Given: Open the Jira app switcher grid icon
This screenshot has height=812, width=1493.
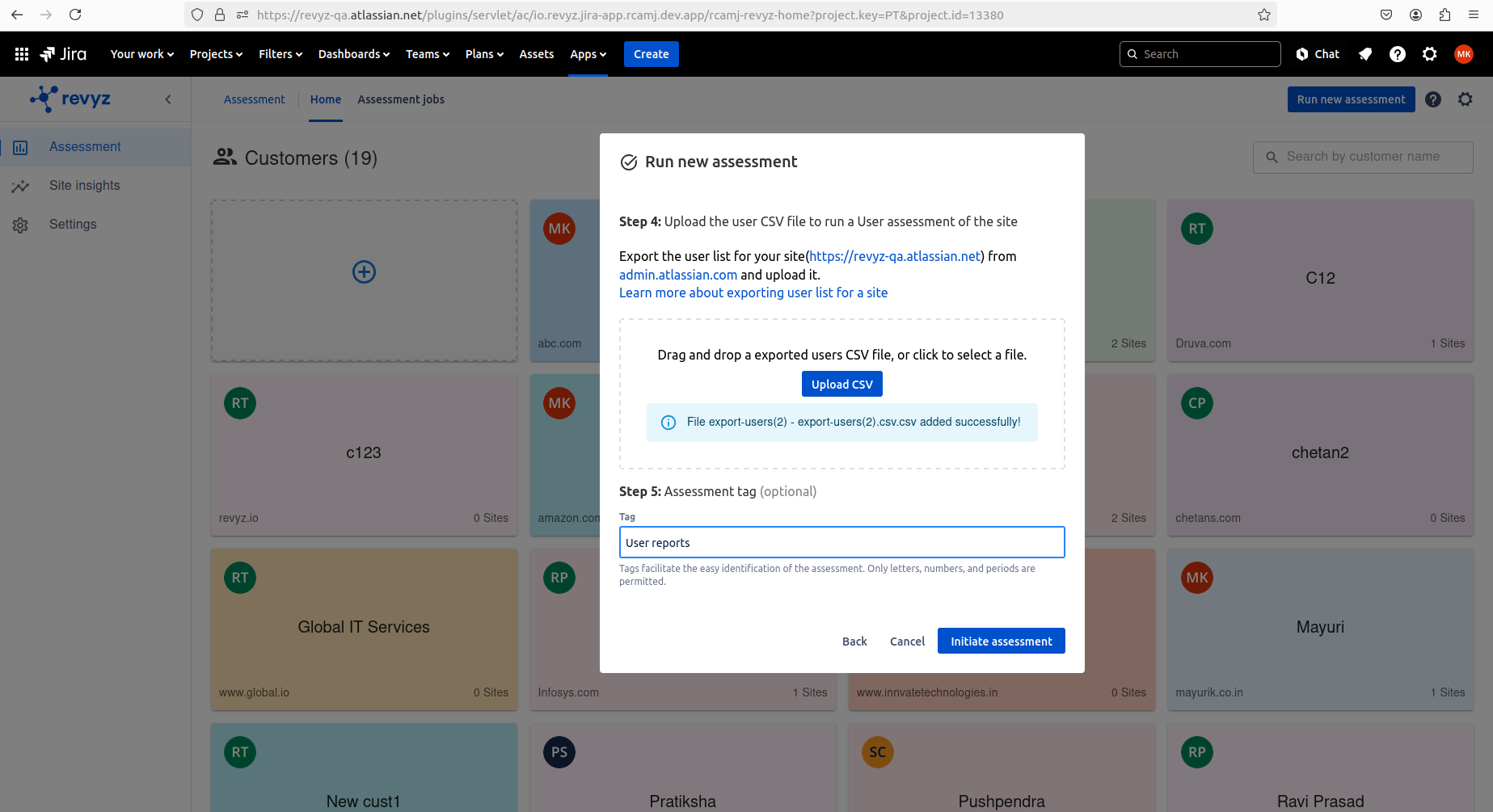Looking at the screenshot, I should coord(22,54).
